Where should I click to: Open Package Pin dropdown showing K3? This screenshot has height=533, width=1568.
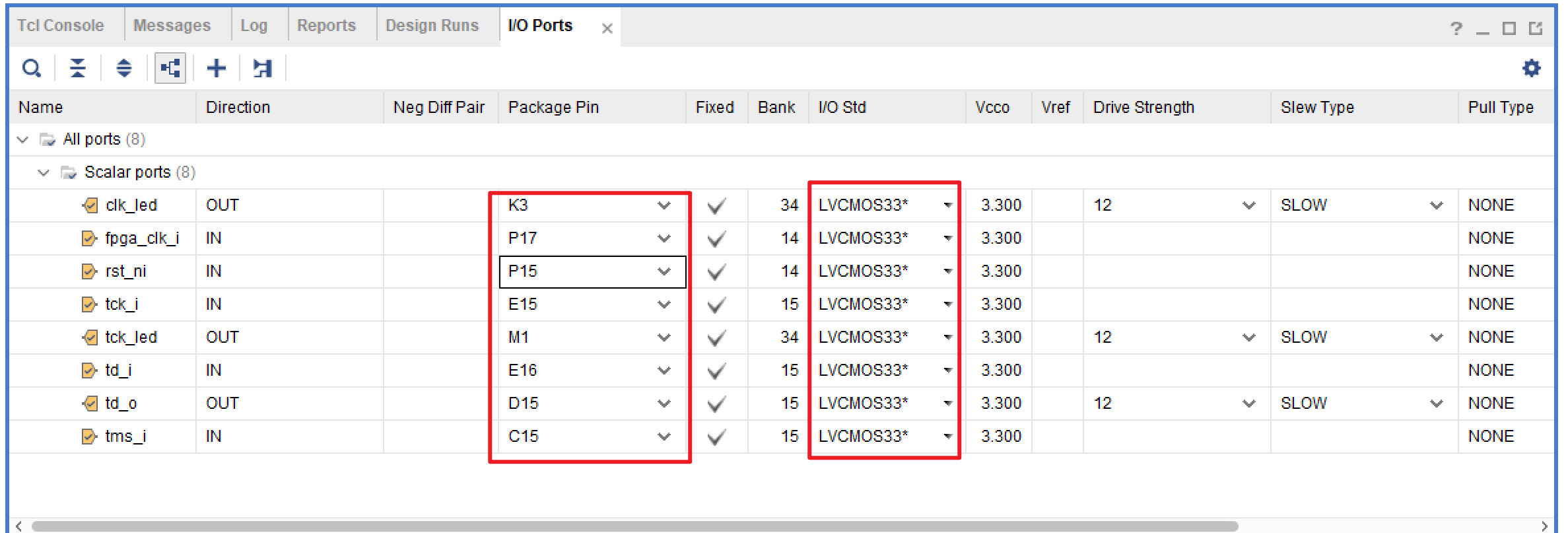pos(664,205)
